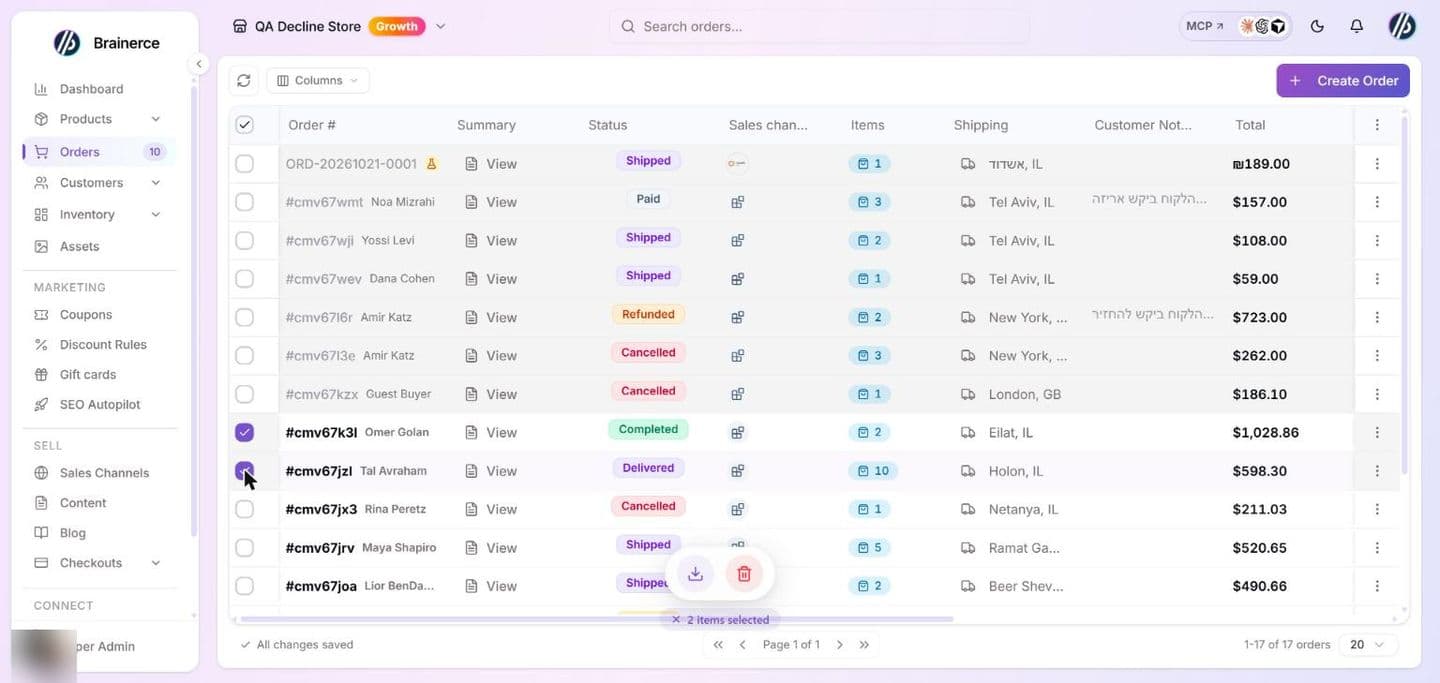
Task: Click the Search orders field
Action: [x=819, y=27]
